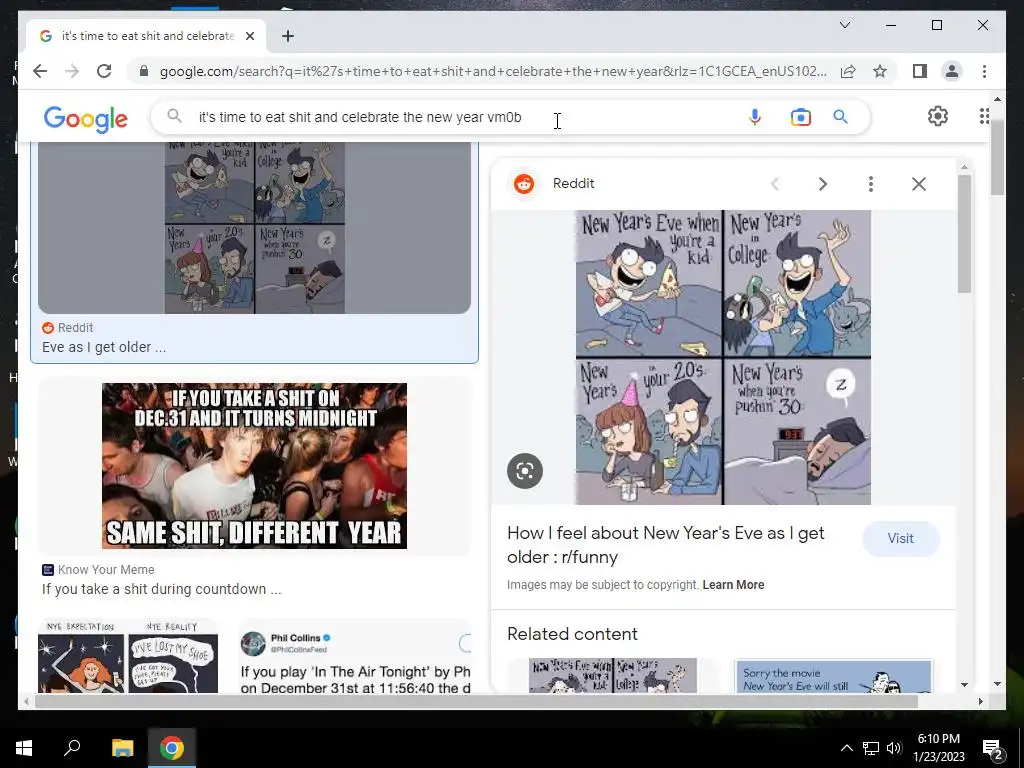Go to Google home via logo
The width and height of the screenshot is (1024, 768).
pos(86,118)
